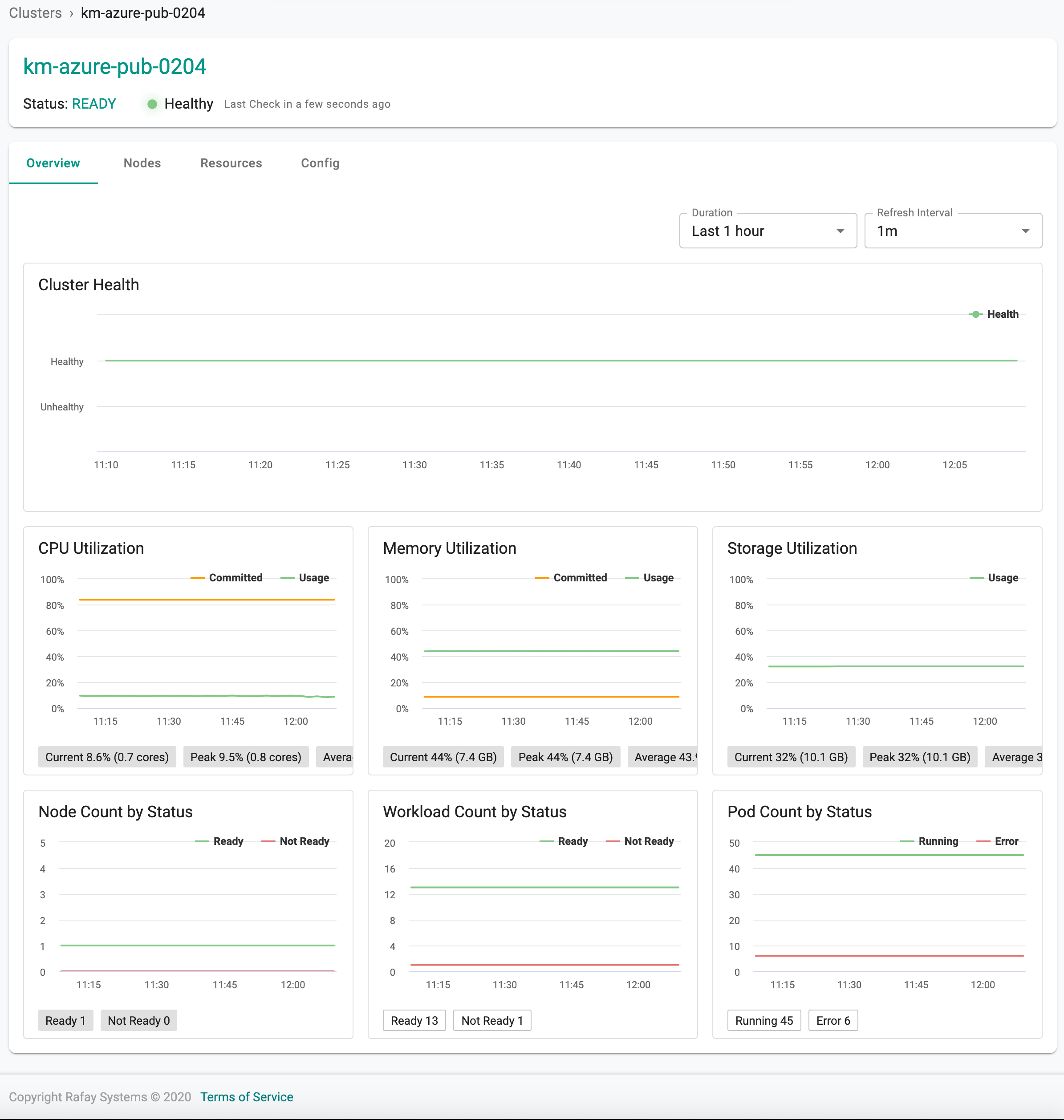Image resolution: width=1064 pixels, height=1120 pixels.
Task: Toggle Usage legend in Storage Utilization chart
Action: coord(994,577)
